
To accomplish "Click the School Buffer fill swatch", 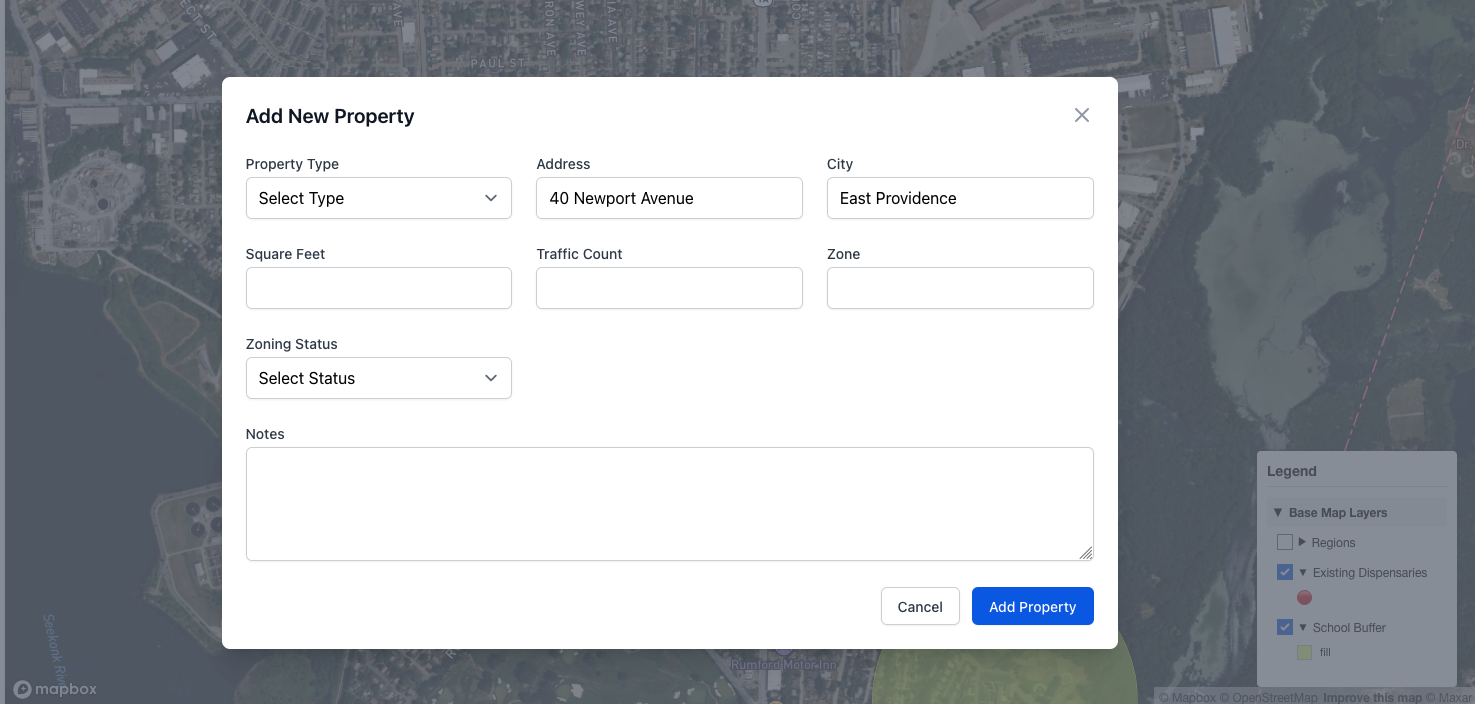I will point(1304,652).
